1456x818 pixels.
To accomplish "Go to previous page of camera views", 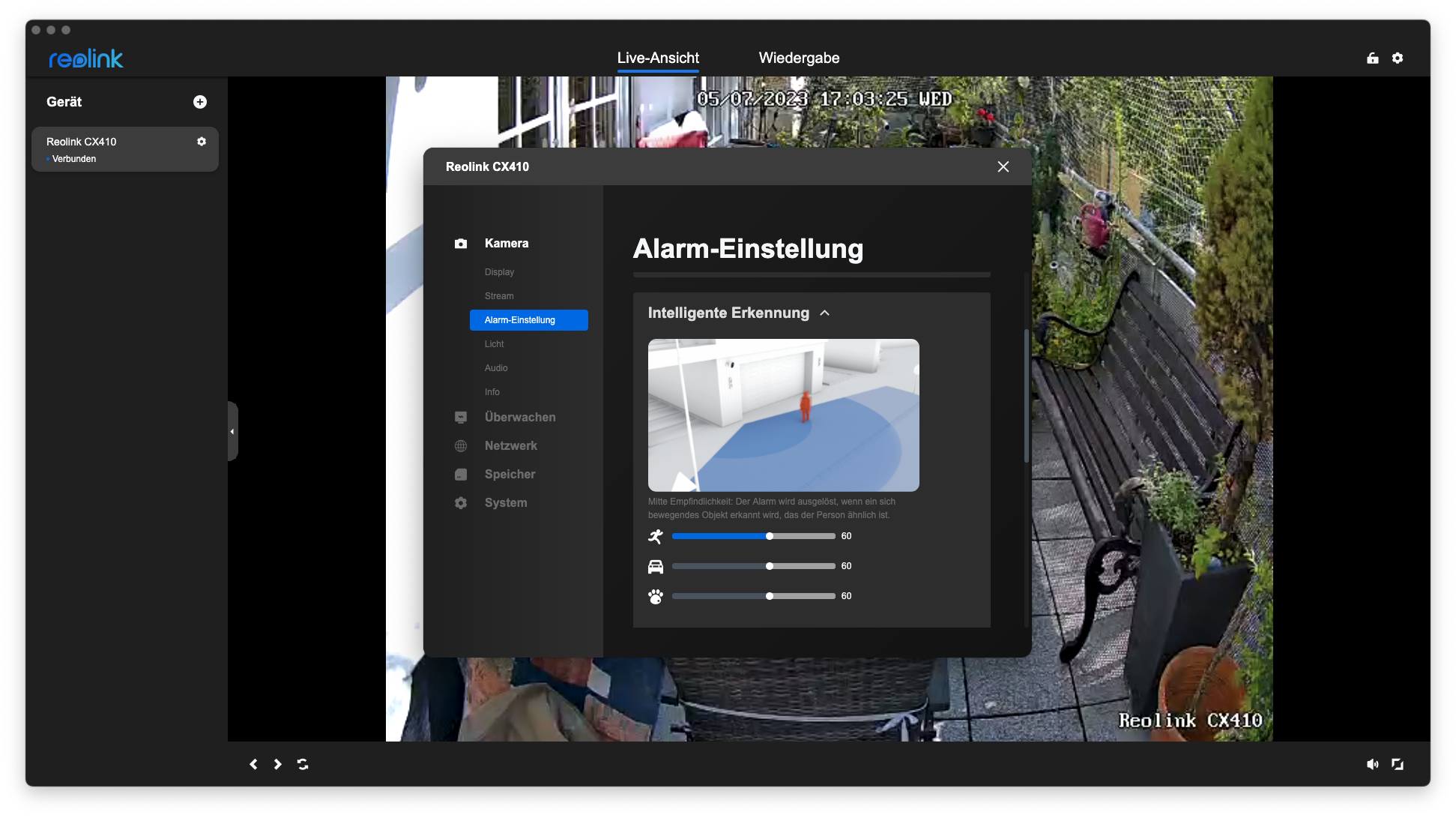I will click(x=253, y=764).
